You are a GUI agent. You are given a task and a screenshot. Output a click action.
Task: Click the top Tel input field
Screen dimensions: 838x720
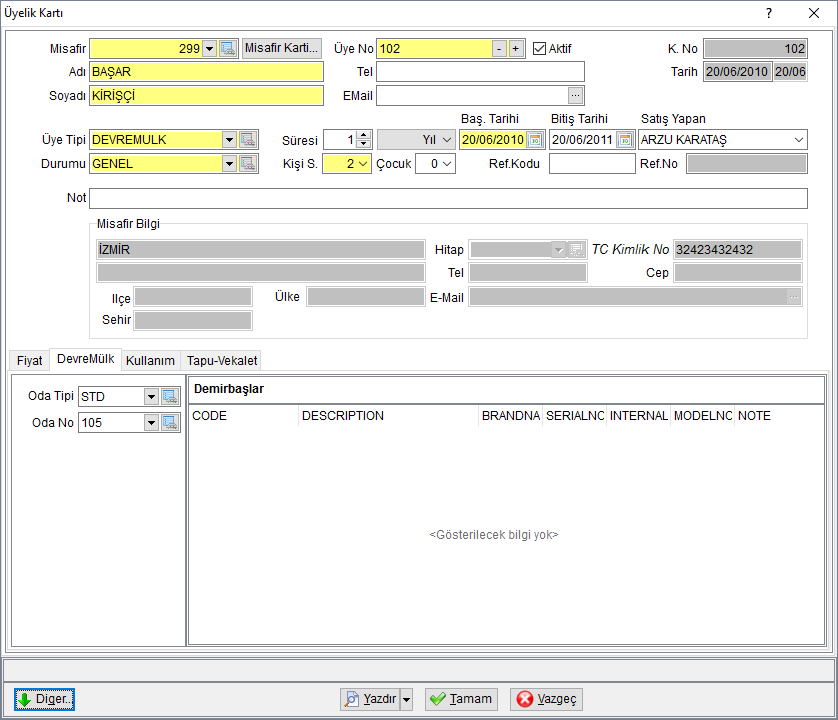tap(480, 72)
